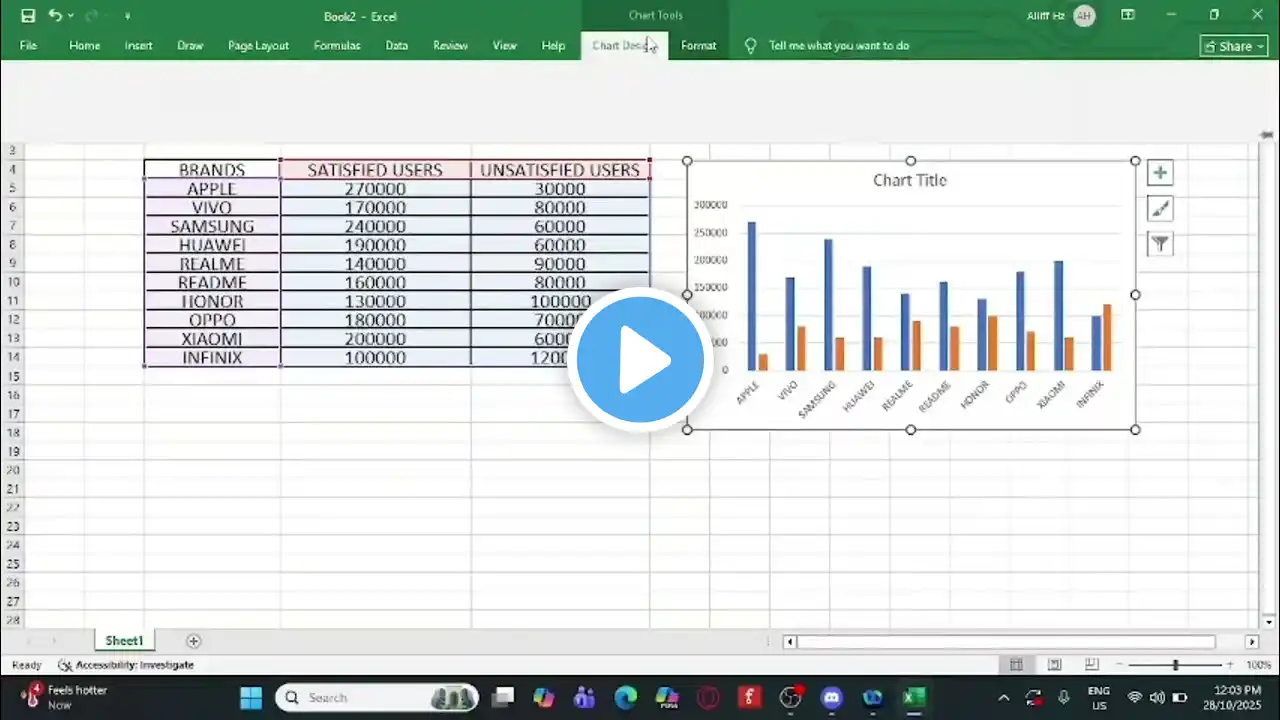The image size is (1280, 720).
Task: Switch to Normal view
Action: point(1016,665)
